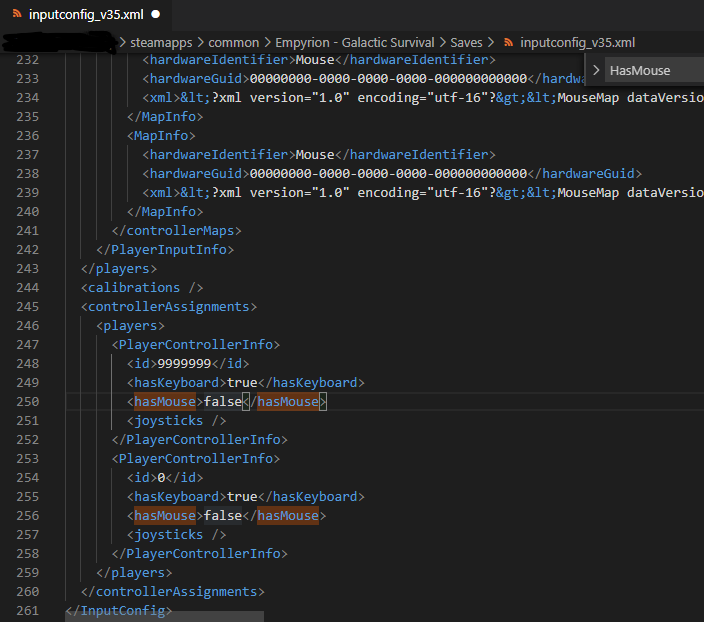
Task: Click the calibrations tag on line 244
Action: click(x=132, y=287)
